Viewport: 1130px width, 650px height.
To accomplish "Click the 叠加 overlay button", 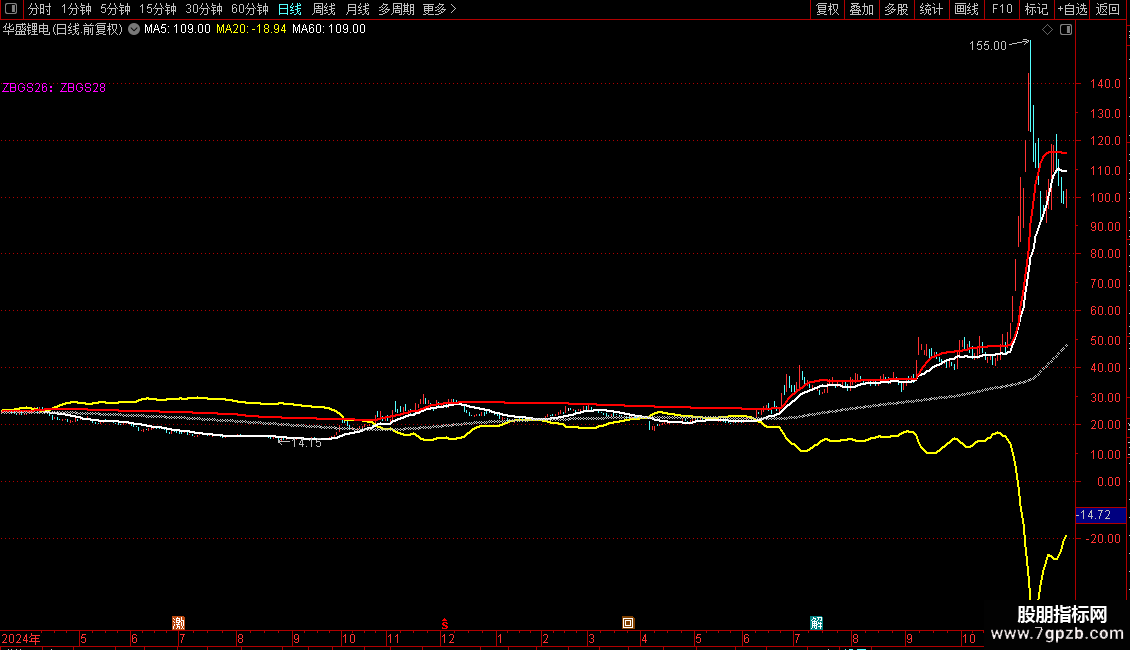I will point(861,9).
